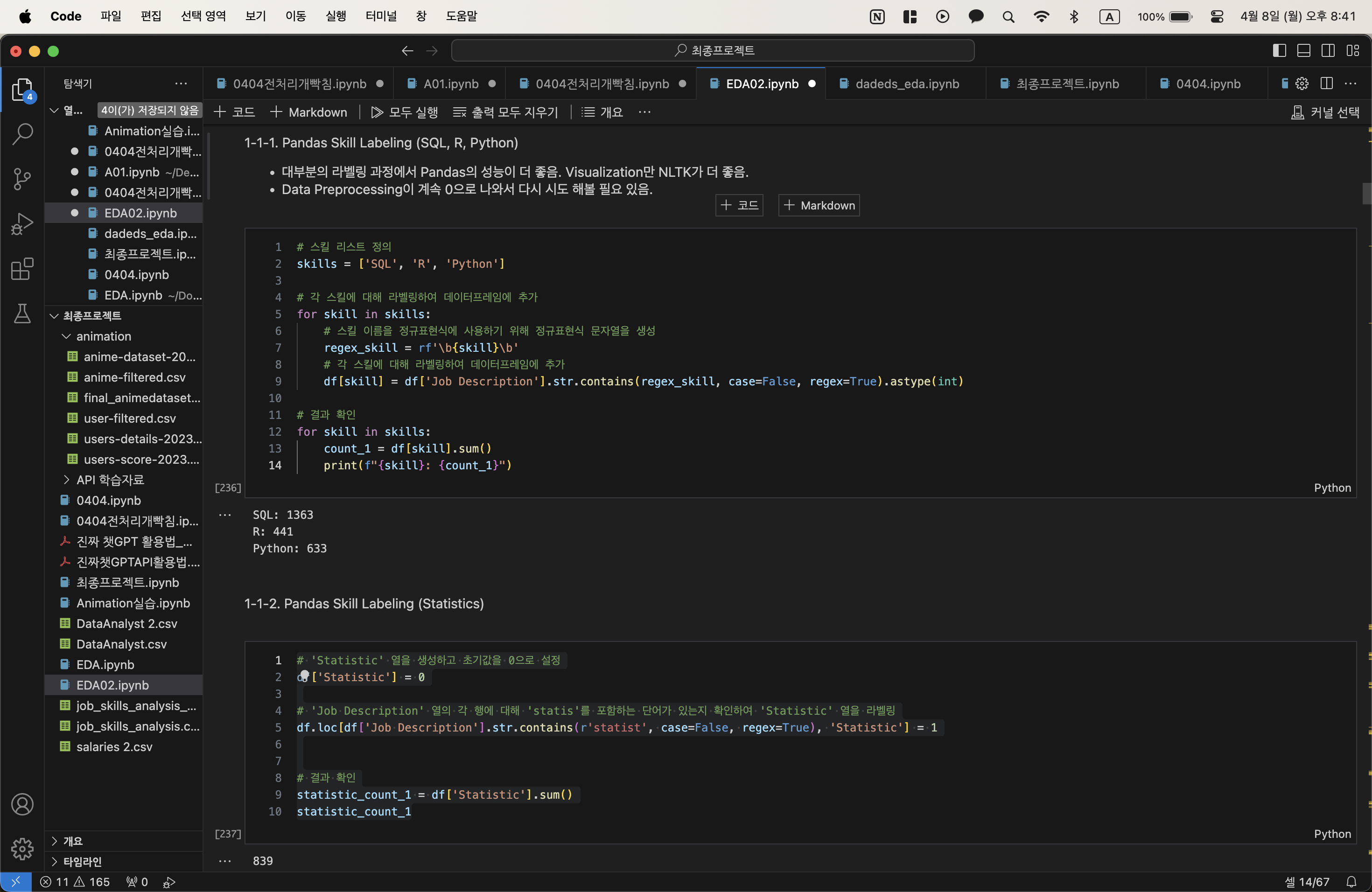This screenshot has width=1372, height=892.
Task: Open notebook toolbar overflow ellipsis
Action: pyautogui.click(x=644, y=112)
